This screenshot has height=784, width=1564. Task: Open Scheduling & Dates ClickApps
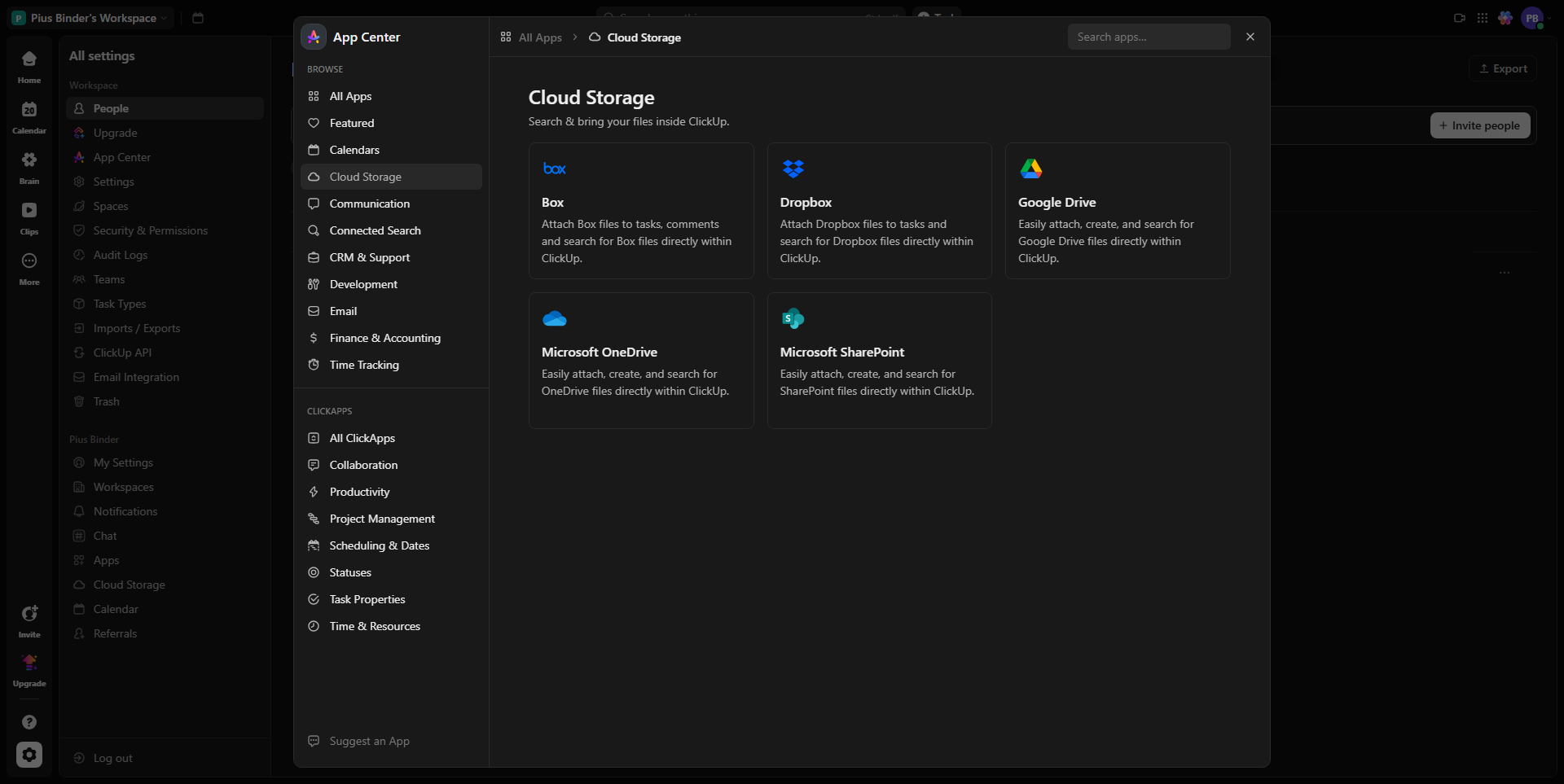click(391, 545)
